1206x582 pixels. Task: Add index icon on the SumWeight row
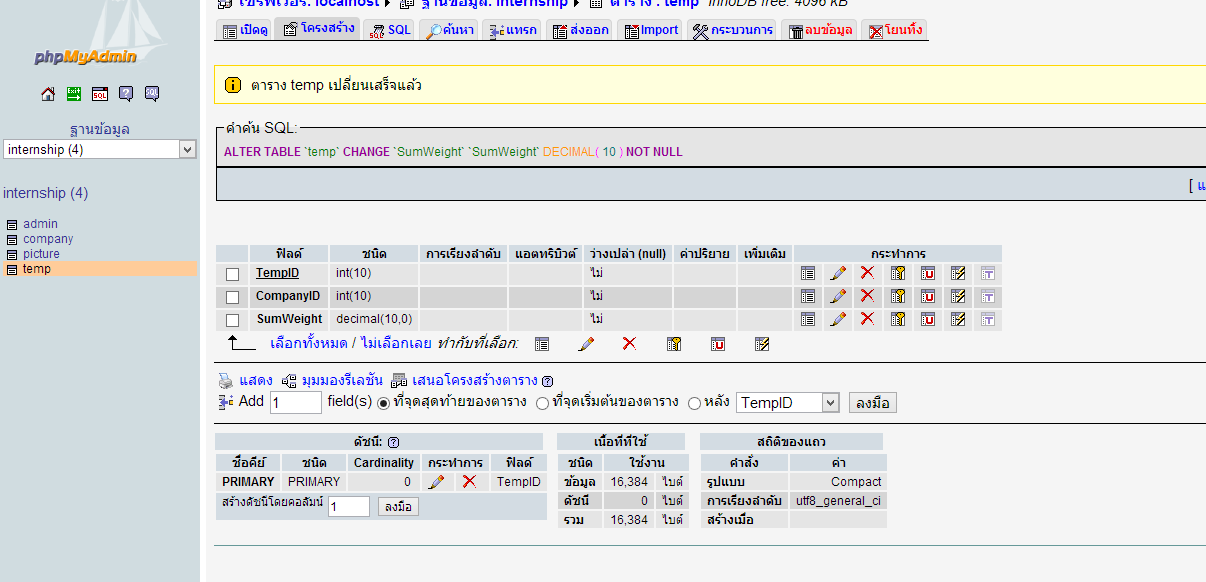[958, 319]
